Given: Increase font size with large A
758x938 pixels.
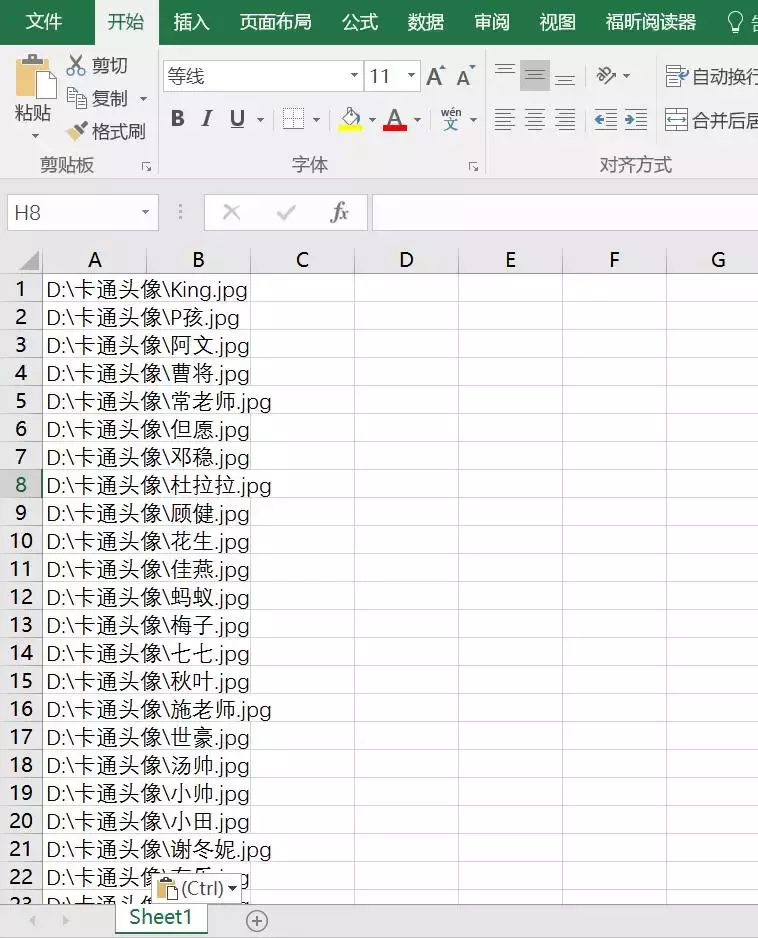Looking at the screenshot, I should click(x=436, y=76).
